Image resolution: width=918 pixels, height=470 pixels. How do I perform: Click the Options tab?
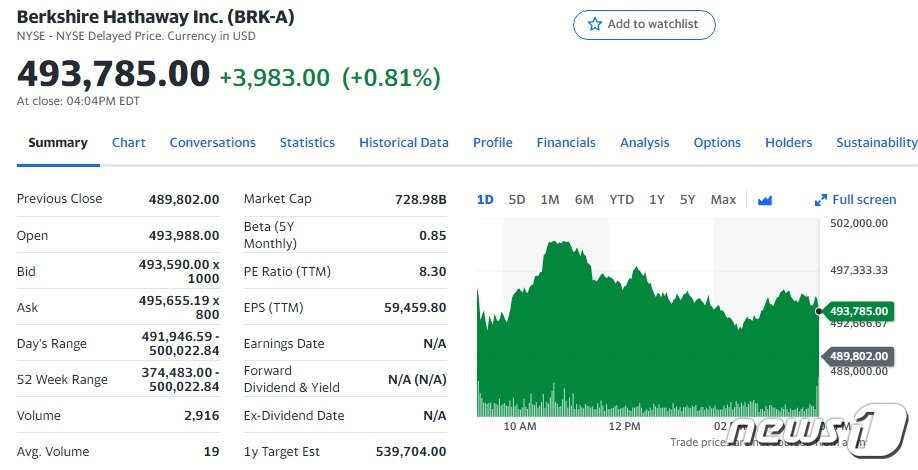tap(717, 143)
